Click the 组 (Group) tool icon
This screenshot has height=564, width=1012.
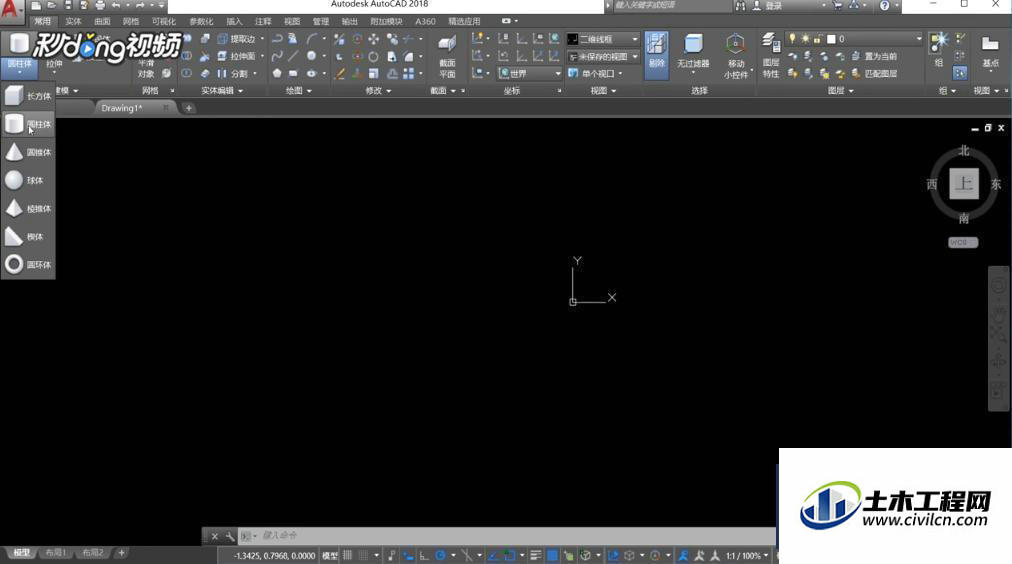[938, 50]
